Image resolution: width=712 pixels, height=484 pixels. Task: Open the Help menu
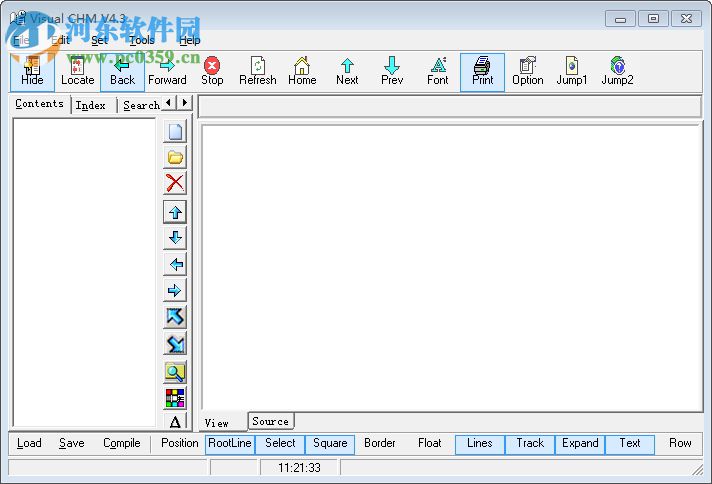190,40
